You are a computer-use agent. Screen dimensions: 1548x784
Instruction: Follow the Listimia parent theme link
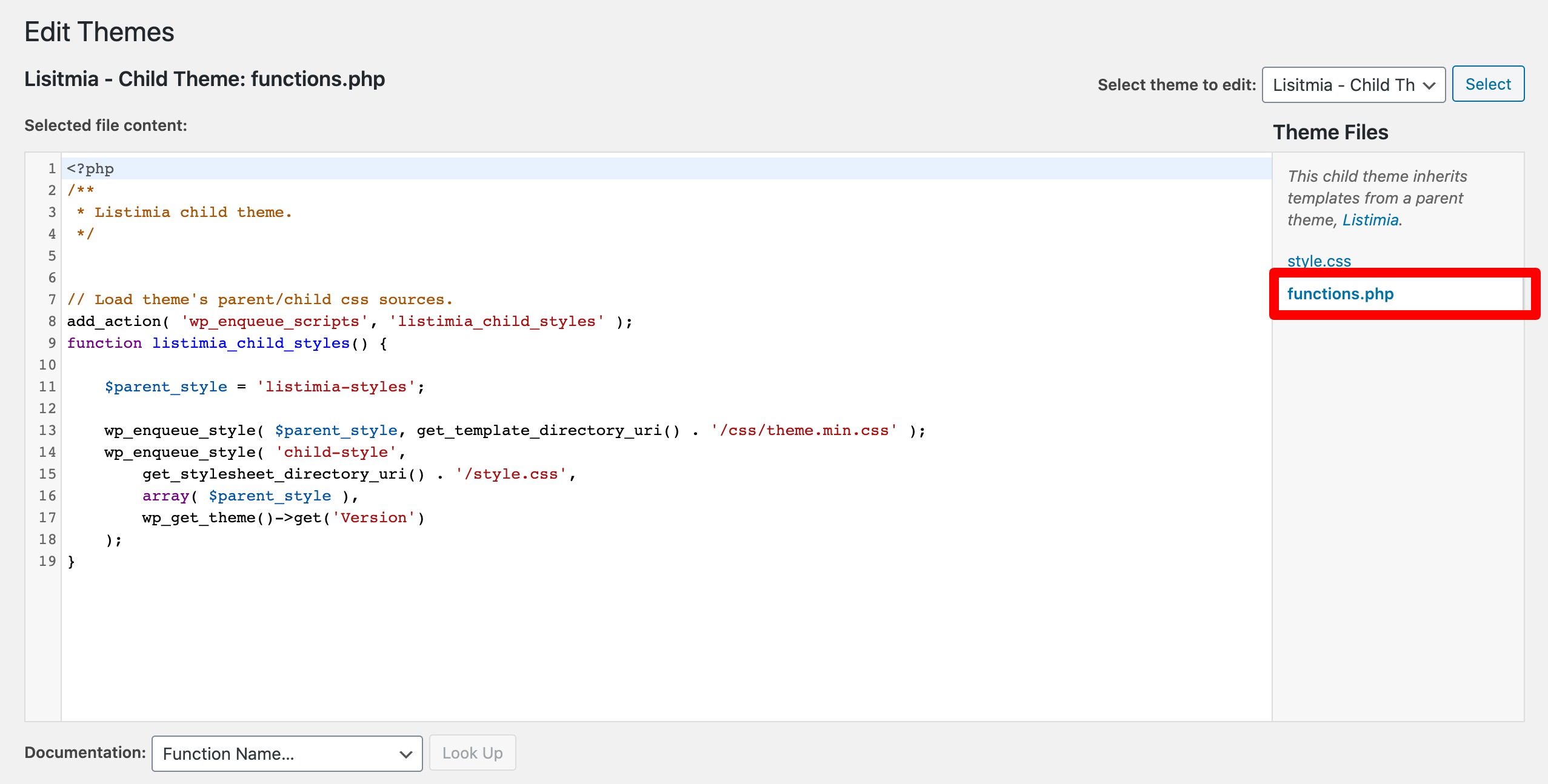1370,220
